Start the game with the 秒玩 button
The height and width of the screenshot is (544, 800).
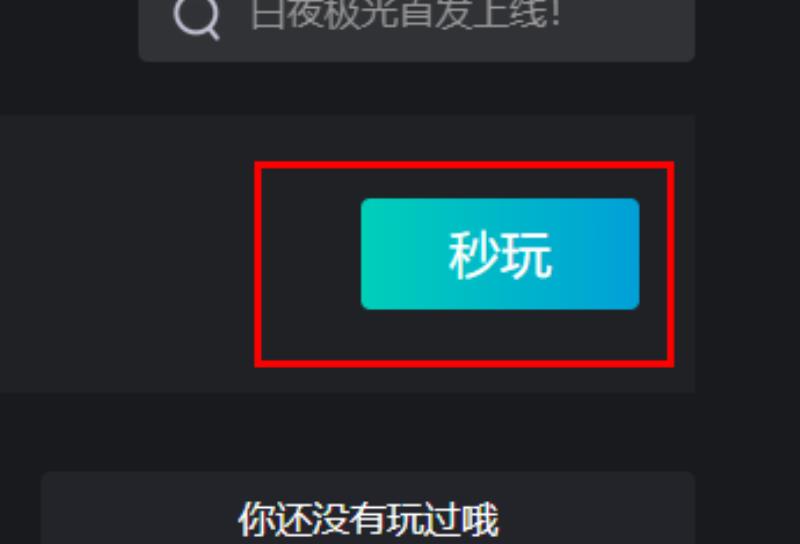click(x=500, y=254)
